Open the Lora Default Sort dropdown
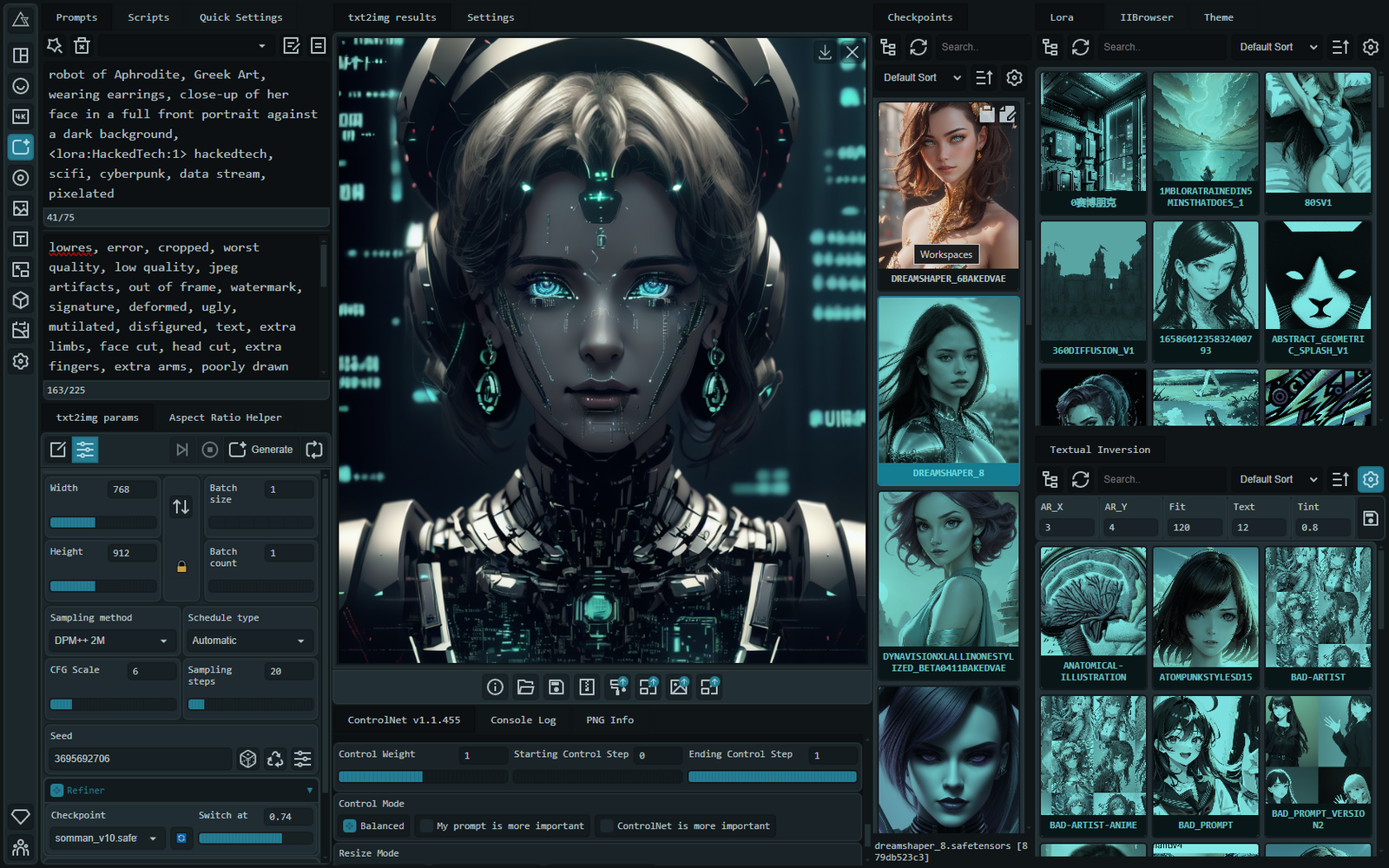 (x=1278, y=47)
